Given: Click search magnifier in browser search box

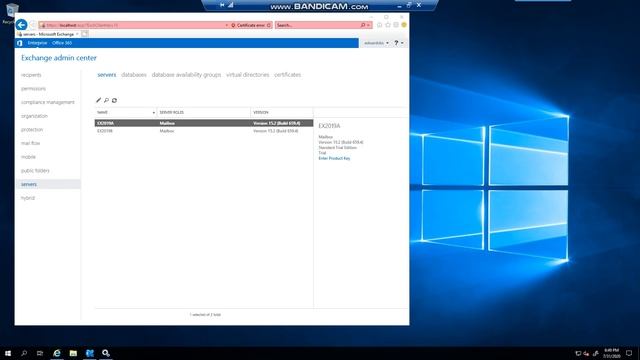Looking at the screenshot, I should click(x=362, y=25).
